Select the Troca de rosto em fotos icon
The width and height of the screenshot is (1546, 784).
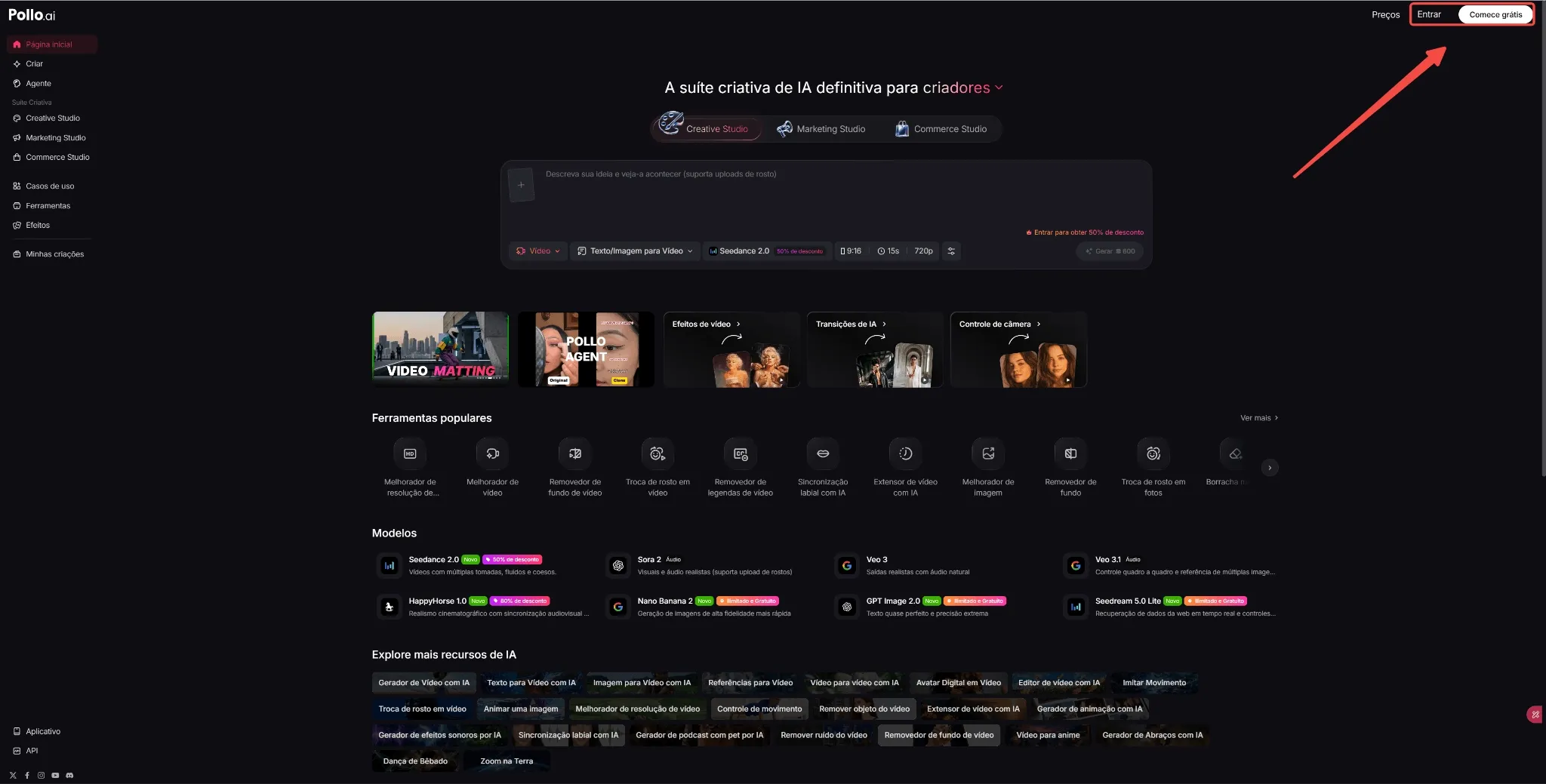point(1153,453)
